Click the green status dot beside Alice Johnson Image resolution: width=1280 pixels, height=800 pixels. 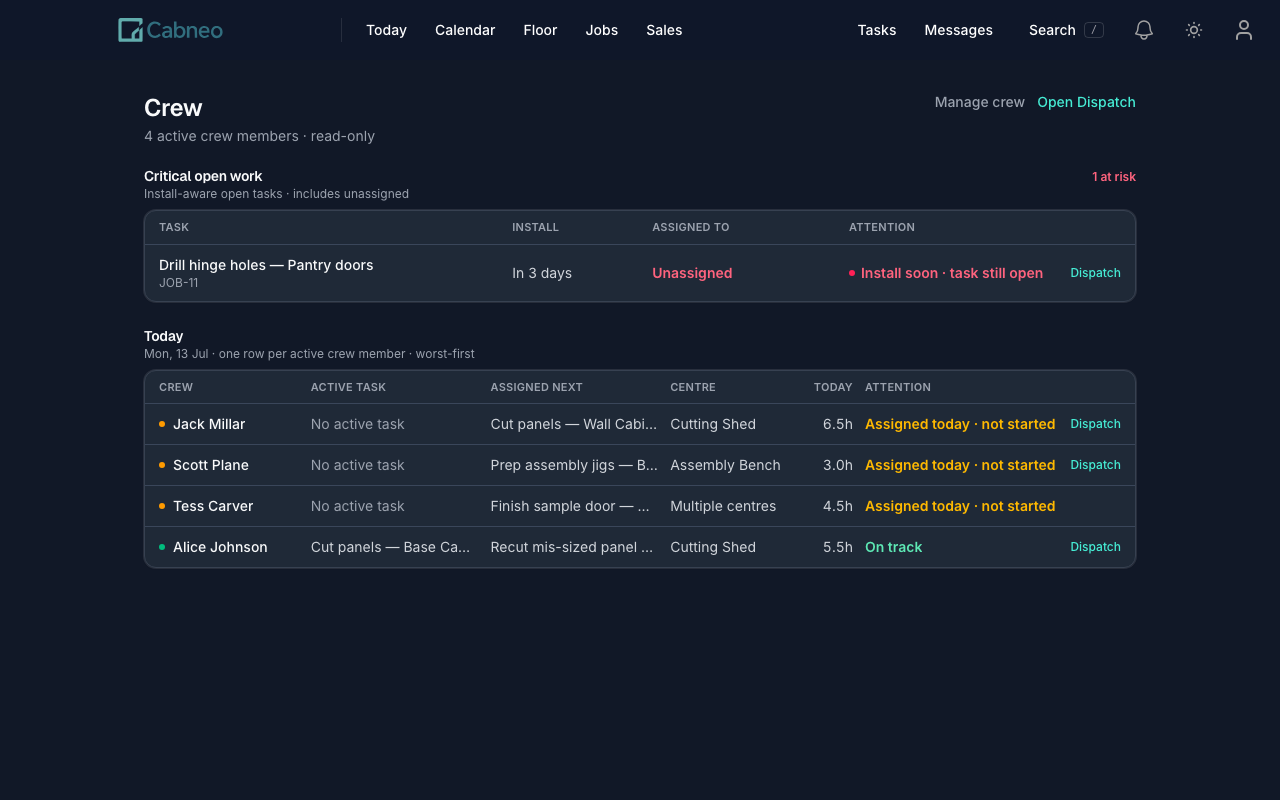click(162, 547)
